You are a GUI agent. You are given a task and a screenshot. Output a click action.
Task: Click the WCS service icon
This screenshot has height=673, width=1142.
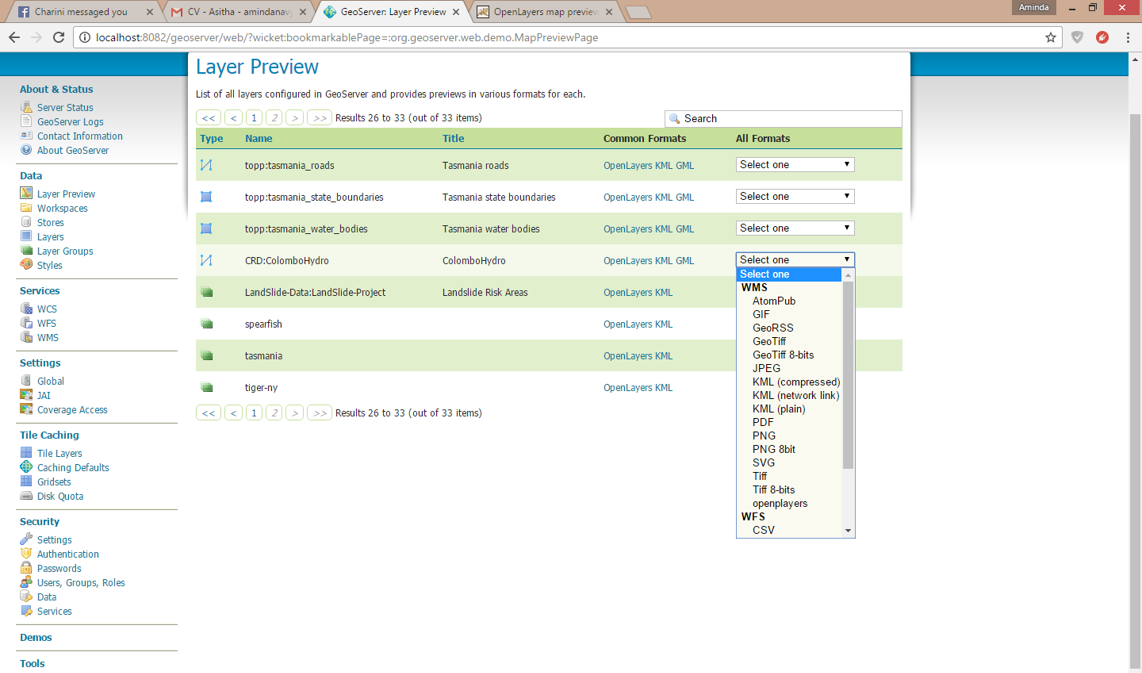pos(26,308)
